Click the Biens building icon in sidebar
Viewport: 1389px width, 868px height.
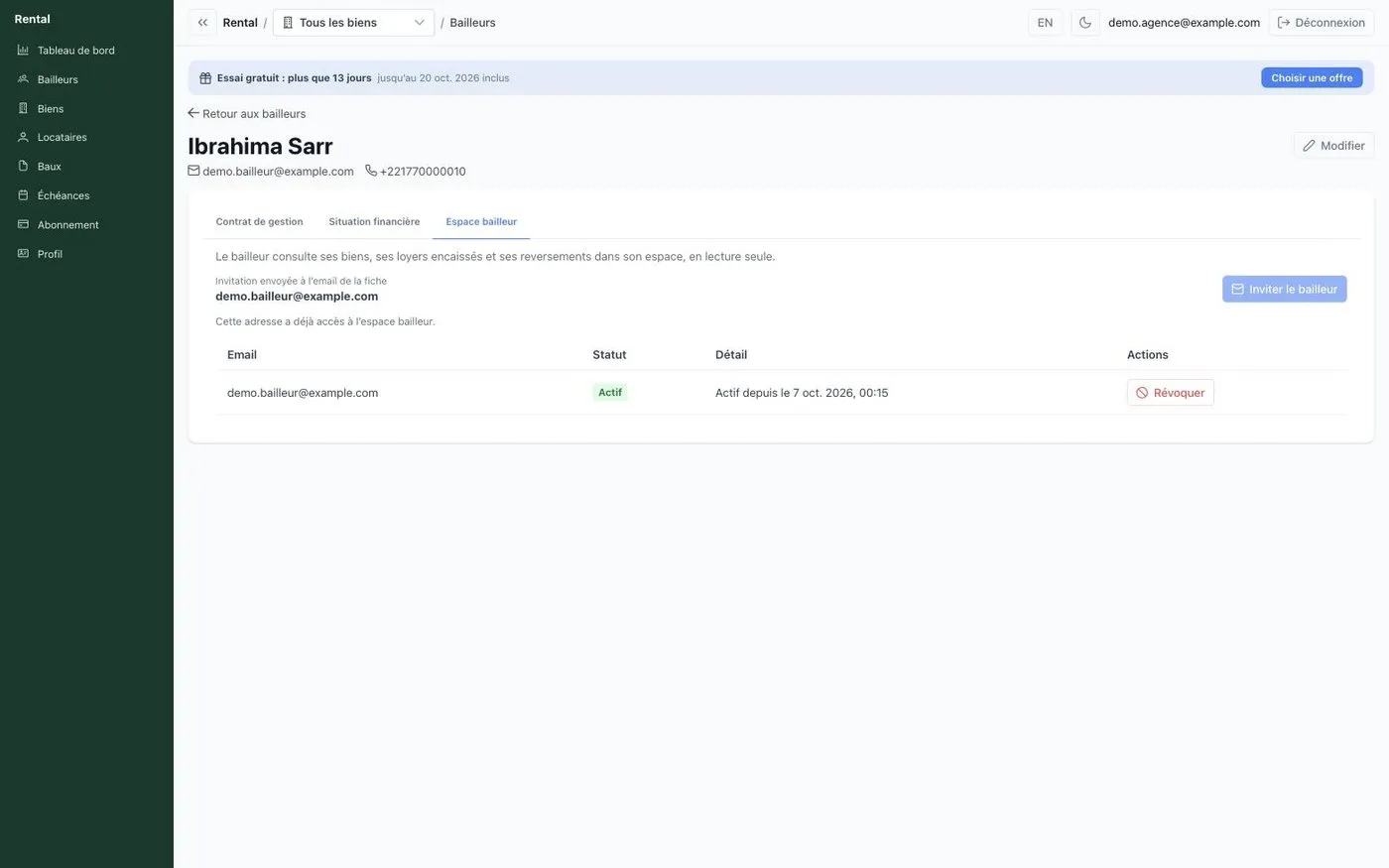[23, 108]
